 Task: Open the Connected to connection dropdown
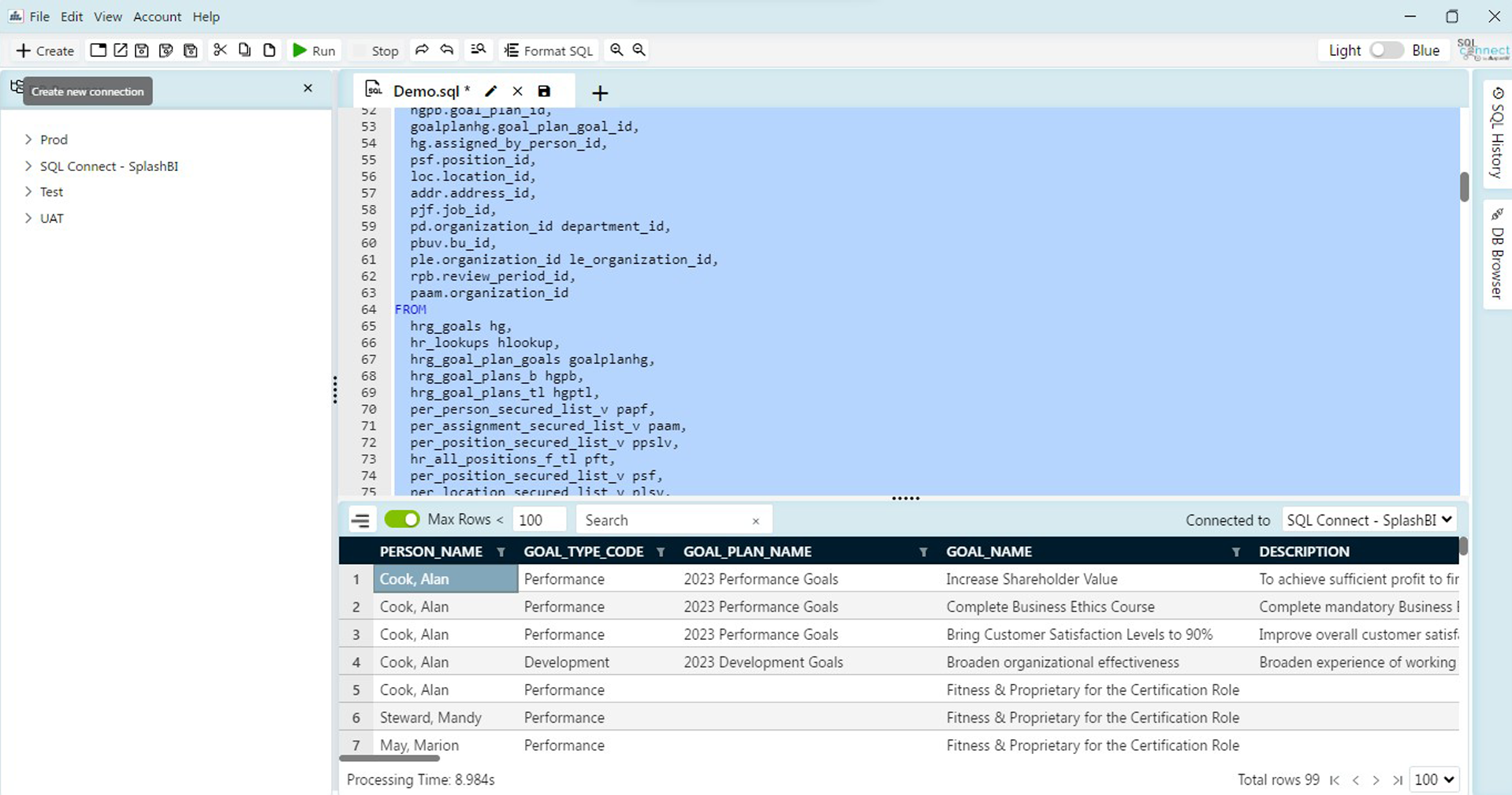tap(1369, 519)
